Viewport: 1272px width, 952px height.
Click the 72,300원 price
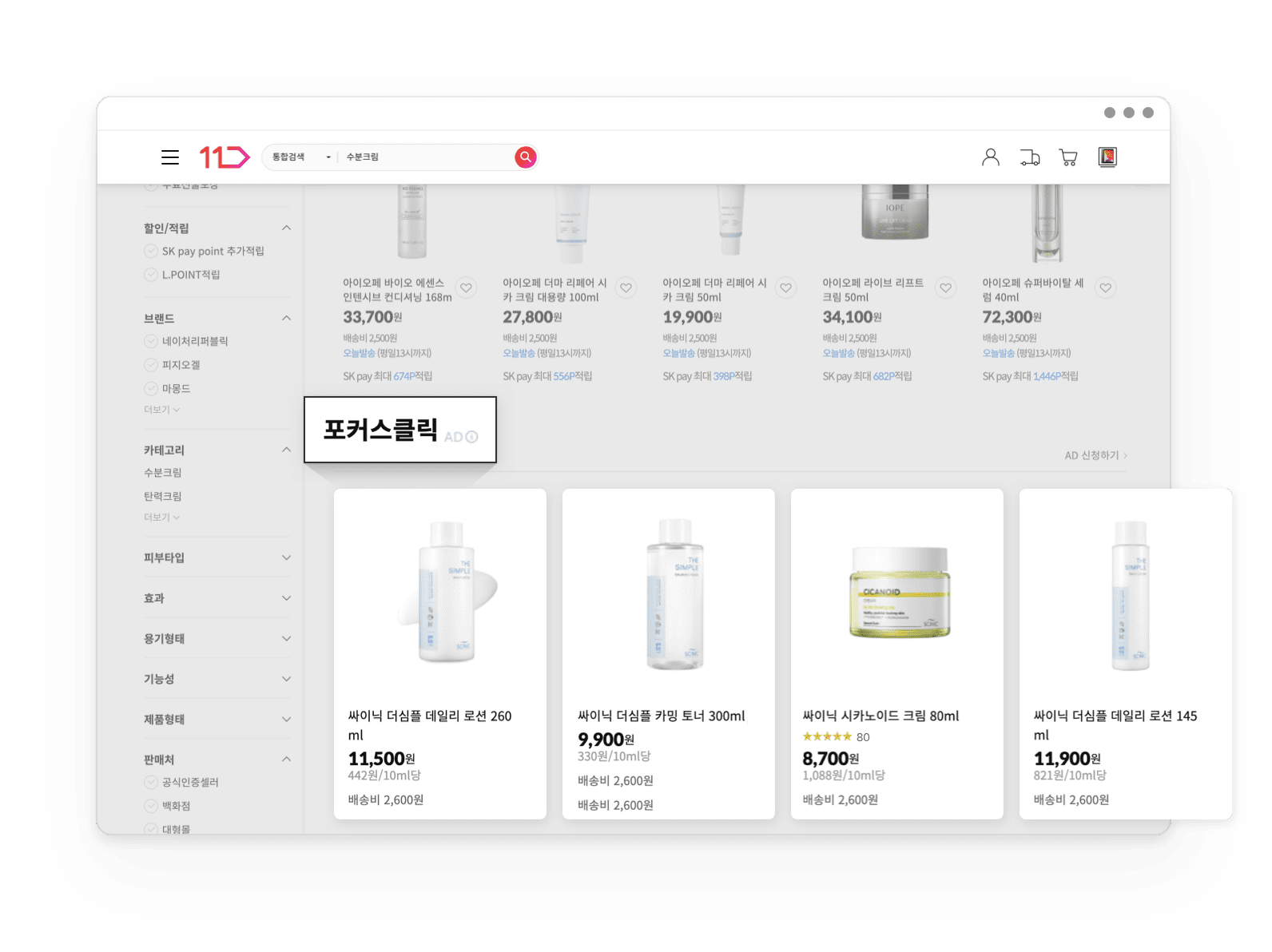coord(1012,317)
